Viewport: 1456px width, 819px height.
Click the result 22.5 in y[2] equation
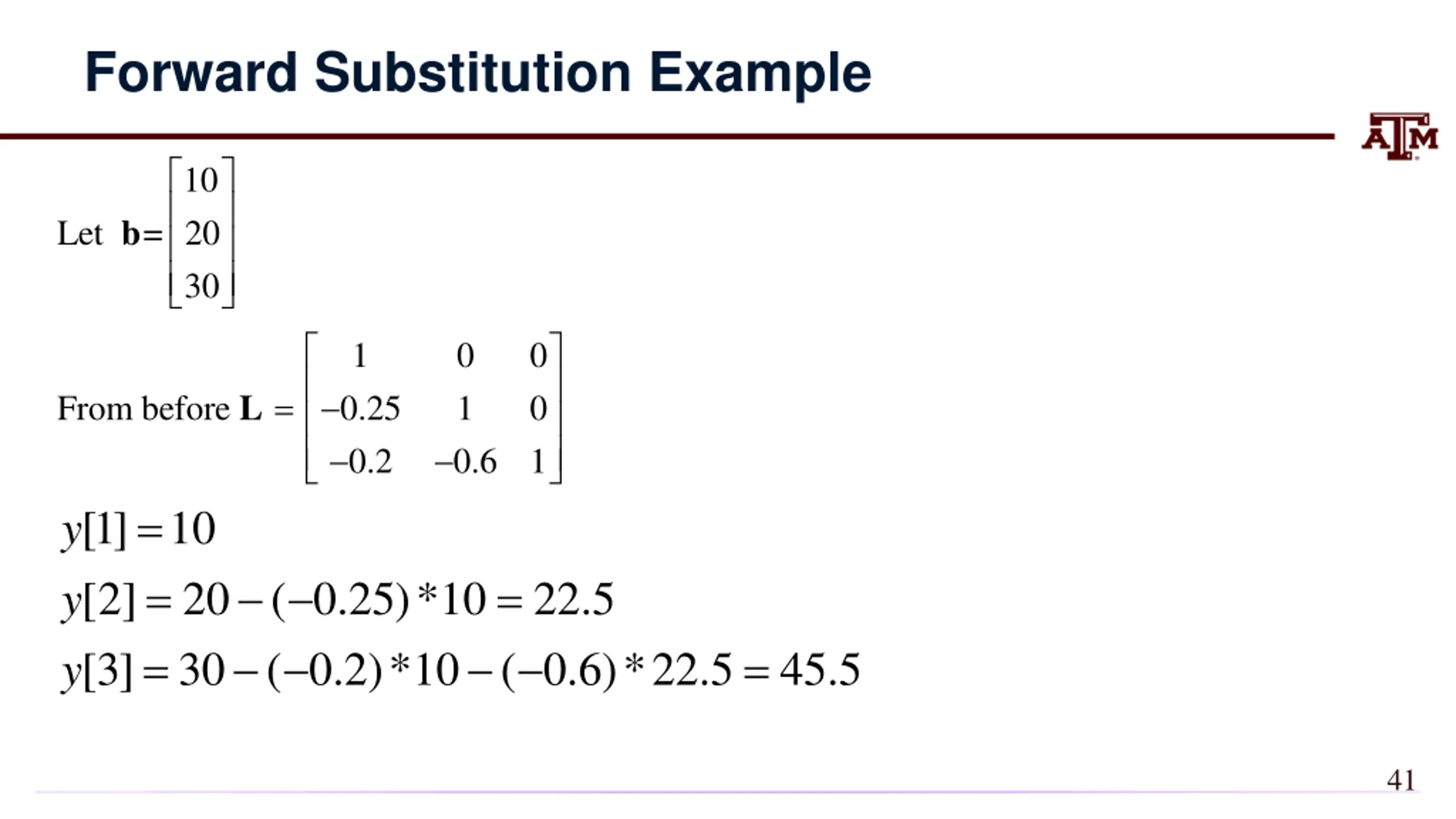[573, 599]
